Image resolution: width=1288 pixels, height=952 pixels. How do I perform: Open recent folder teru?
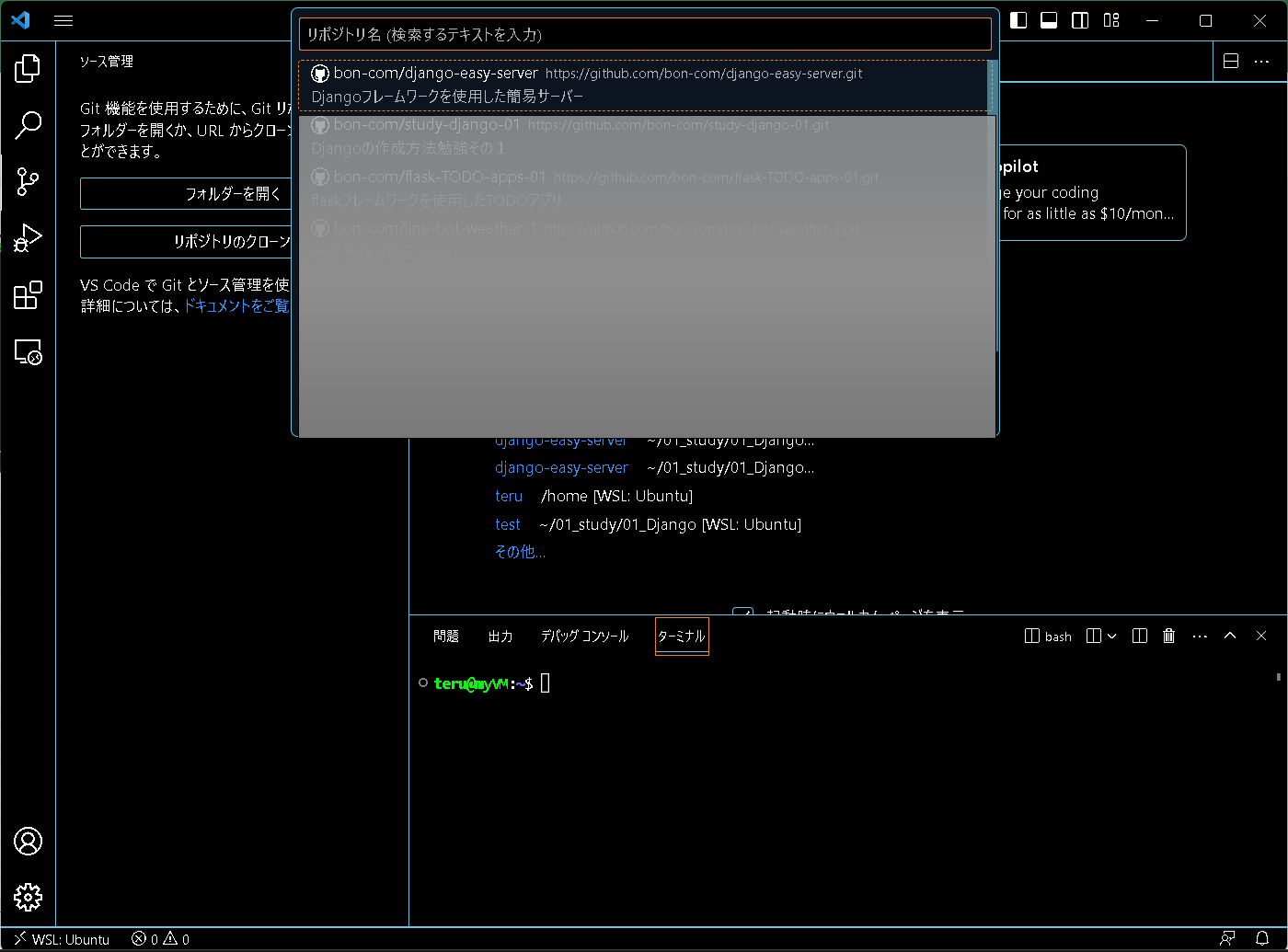click(509, 496)
